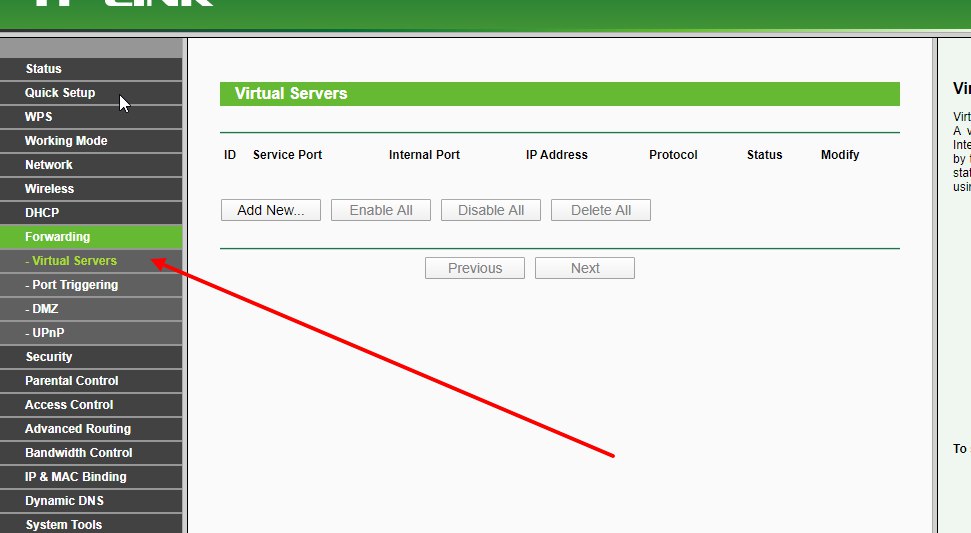971x533 pixels.
Task: Click the Status column header in table
Action: tap(764, 155)
